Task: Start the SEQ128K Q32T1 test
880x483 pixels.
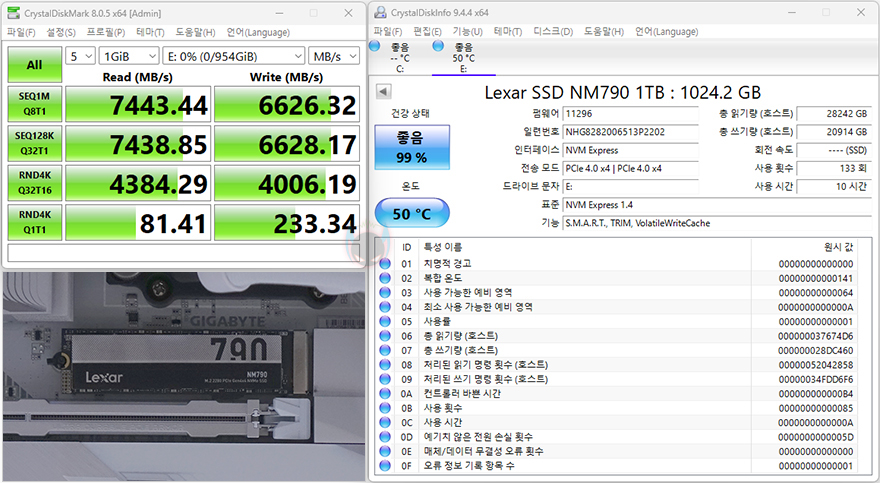Action: coord(35,143)
